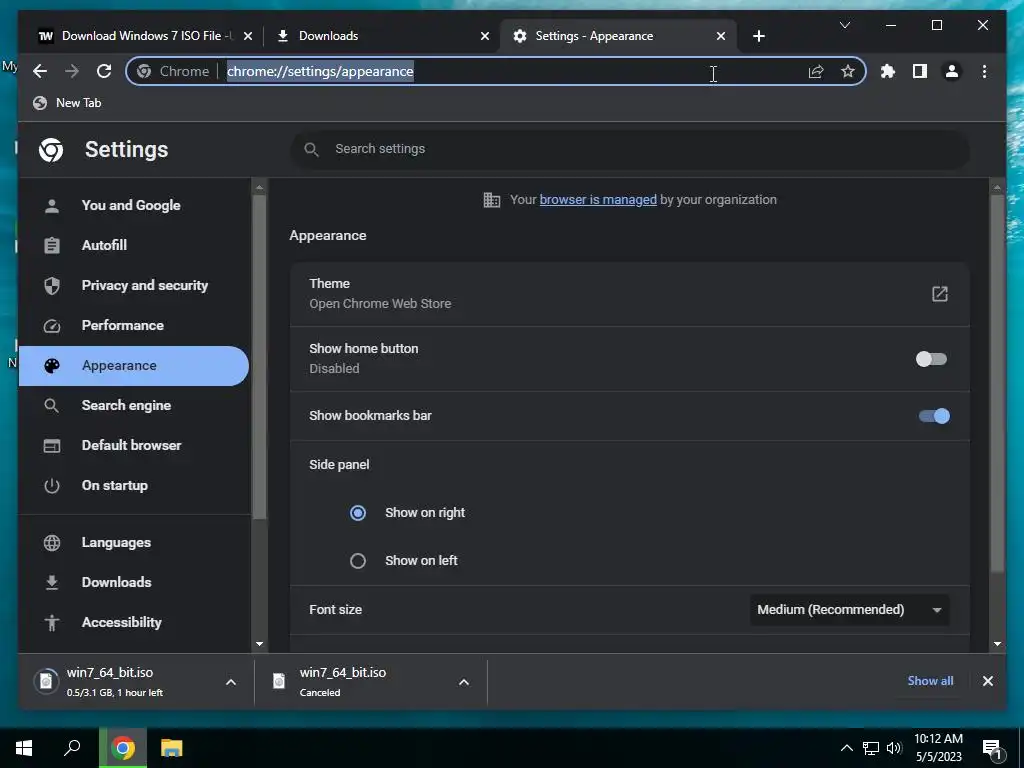
Task: Toggle the Show bookmarks bar switch
Action: [934, 416]
